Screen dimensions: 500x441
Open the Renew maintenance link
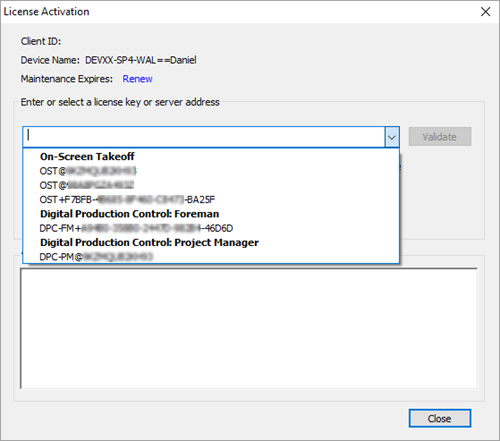(x=137, y=79)
